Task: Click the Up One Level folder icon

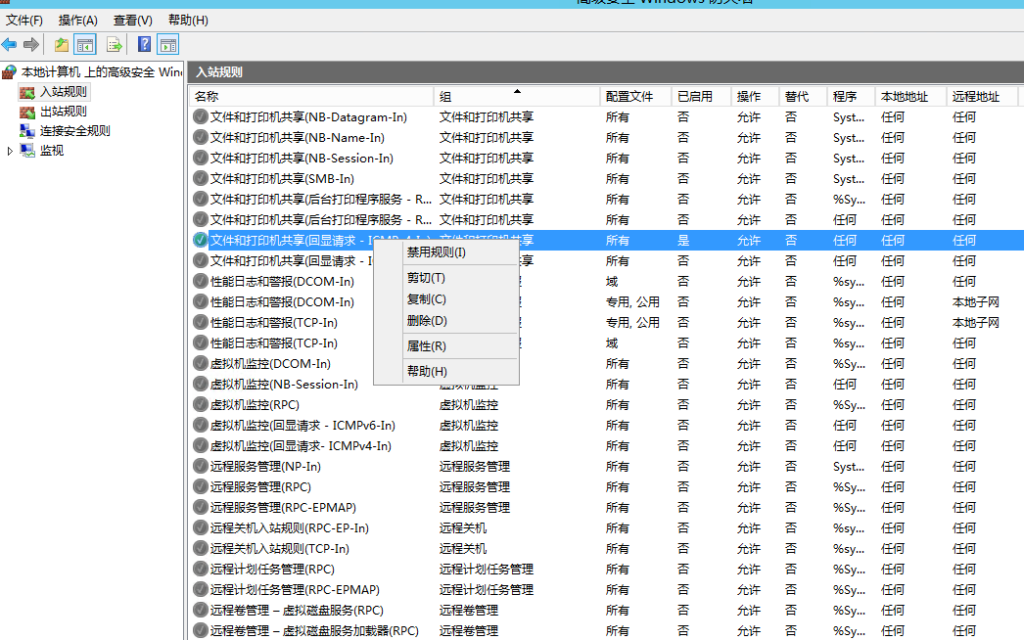Action: [x=62, y=44]
